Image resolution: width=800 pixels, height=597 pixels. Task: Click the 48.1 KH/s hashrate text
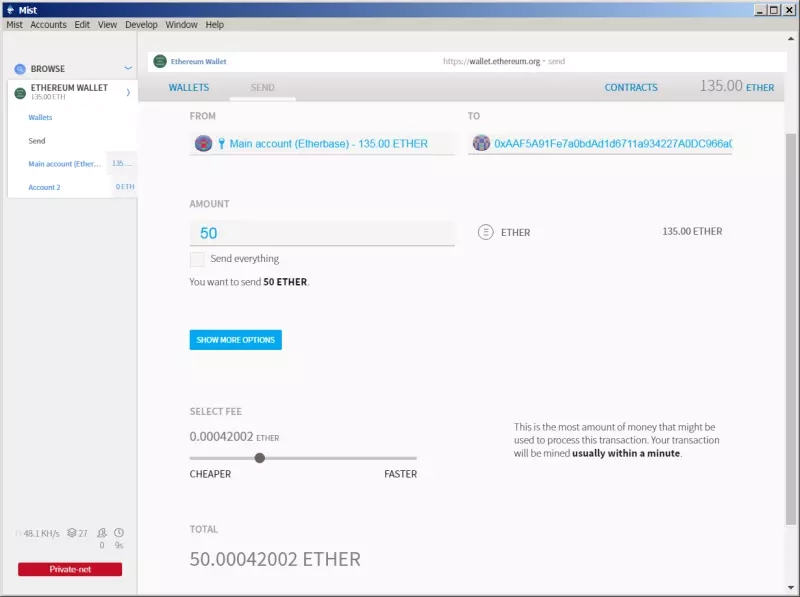tap(41, 533)
